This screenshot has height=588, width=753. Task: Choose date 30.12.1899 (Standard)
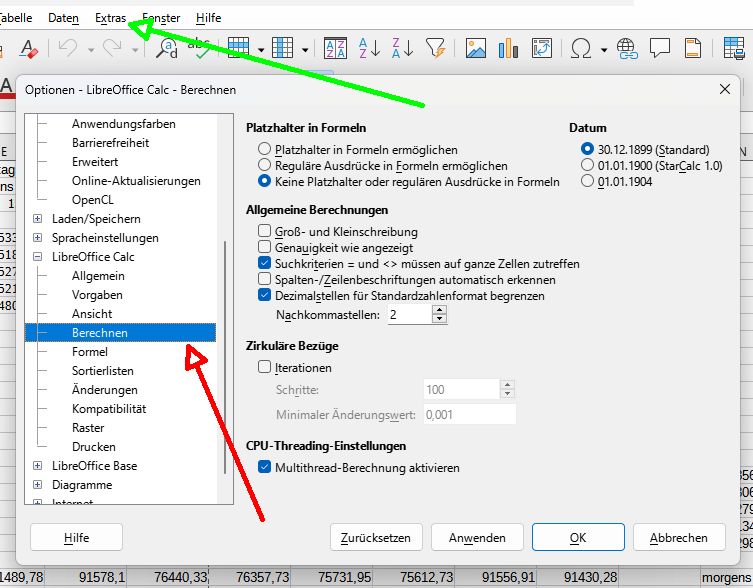(587, 148)
